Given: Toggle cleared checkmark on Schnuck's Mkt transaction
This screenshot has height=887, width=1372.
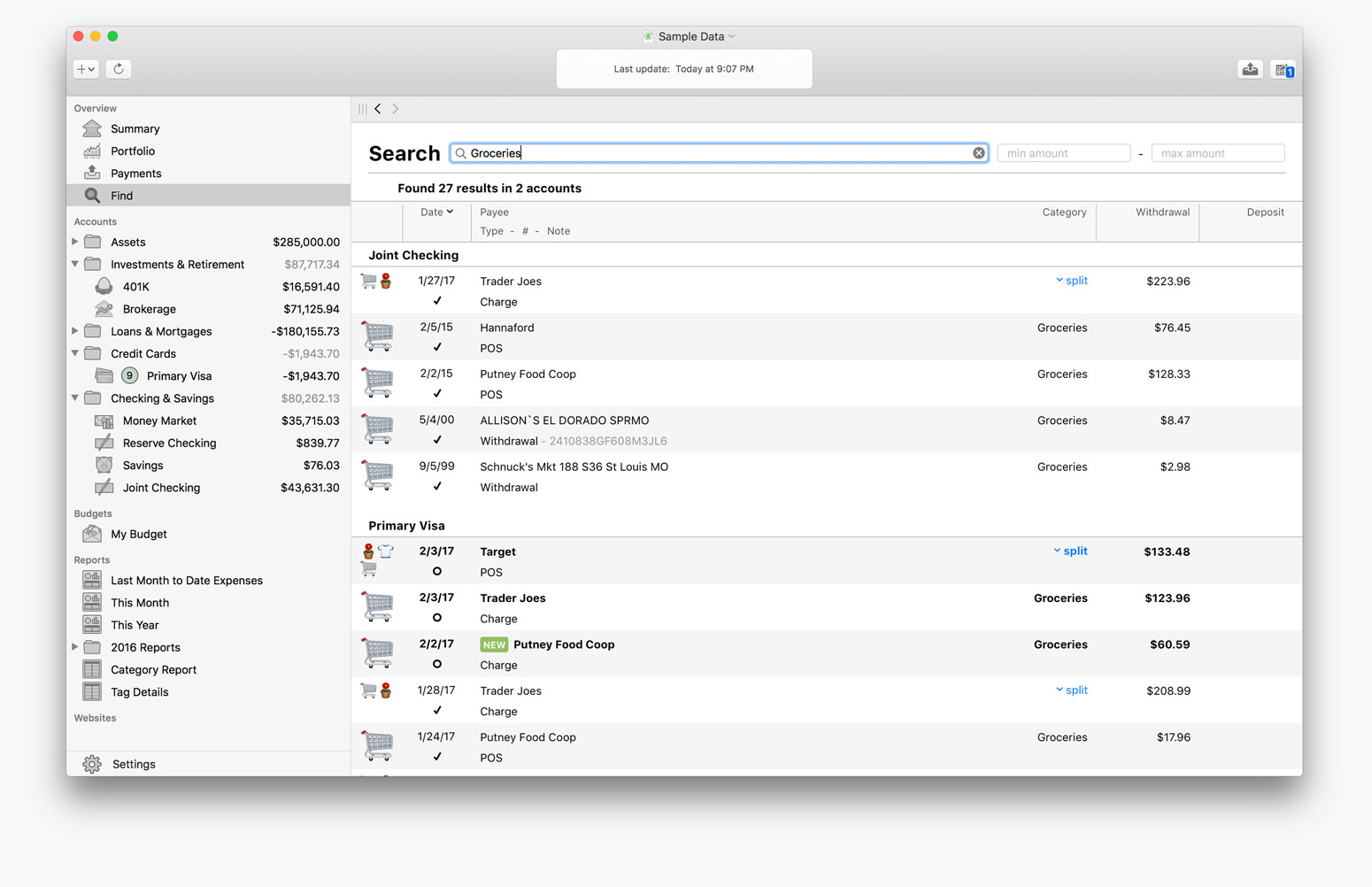Looking at the screenshot, I should 437,486.
